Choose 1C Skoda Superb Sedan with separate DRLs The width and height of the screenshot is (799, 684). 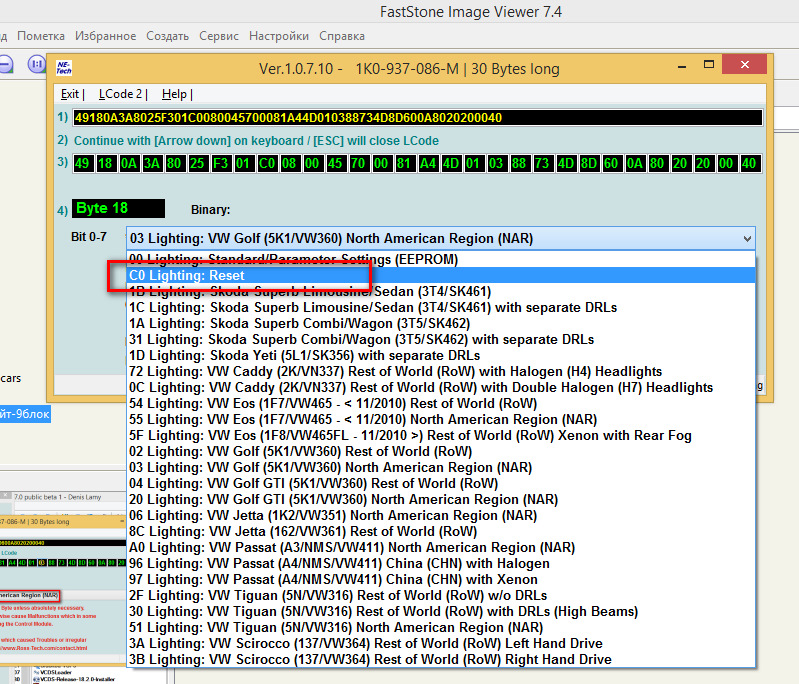[441, 307]
